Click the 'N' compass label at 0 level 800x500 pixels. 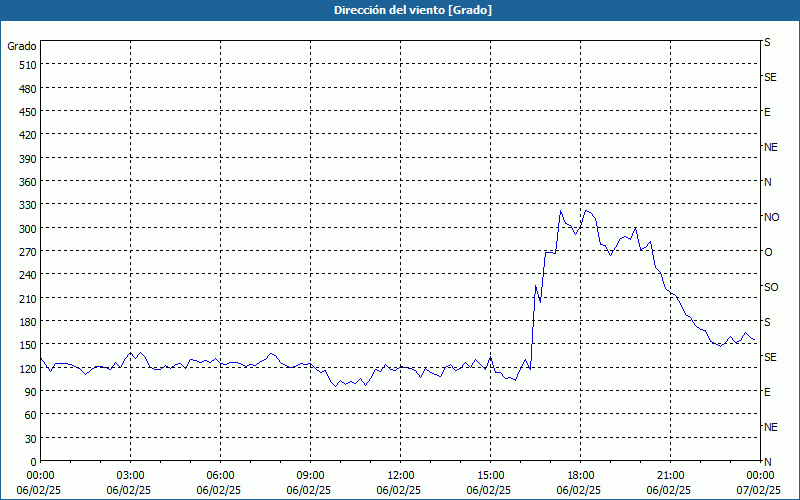tap(767, 462)
